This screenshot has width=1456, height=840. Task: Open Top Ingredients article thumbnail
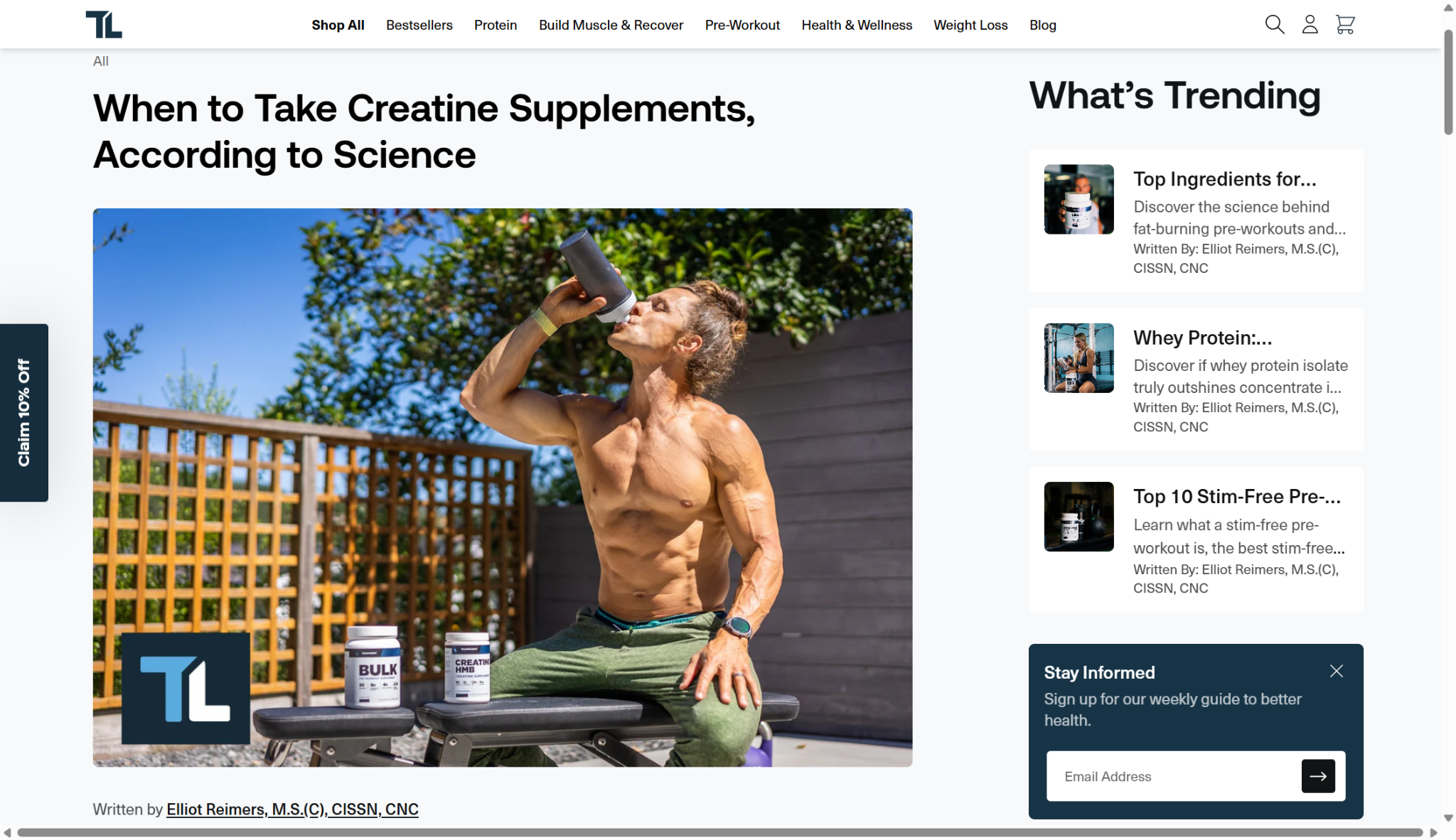click(1078, 200)
